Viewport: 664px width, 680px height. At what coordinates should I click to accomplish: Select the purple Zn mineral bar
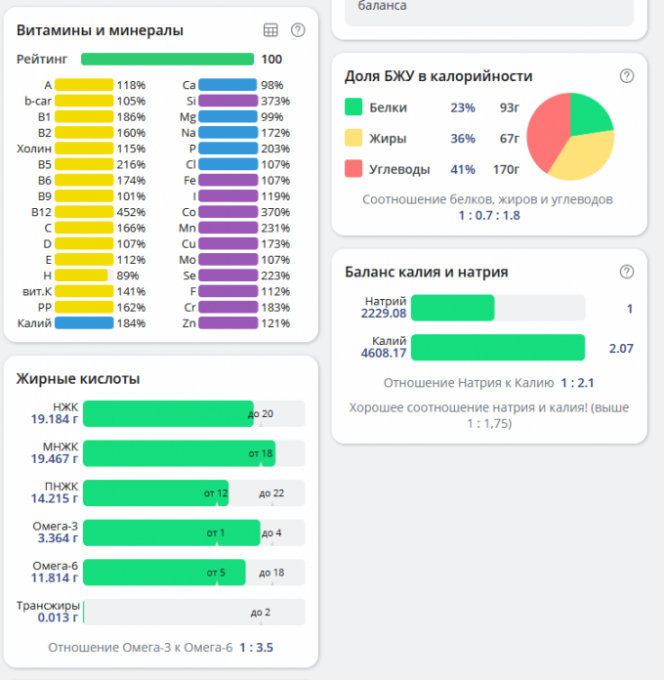229,323
